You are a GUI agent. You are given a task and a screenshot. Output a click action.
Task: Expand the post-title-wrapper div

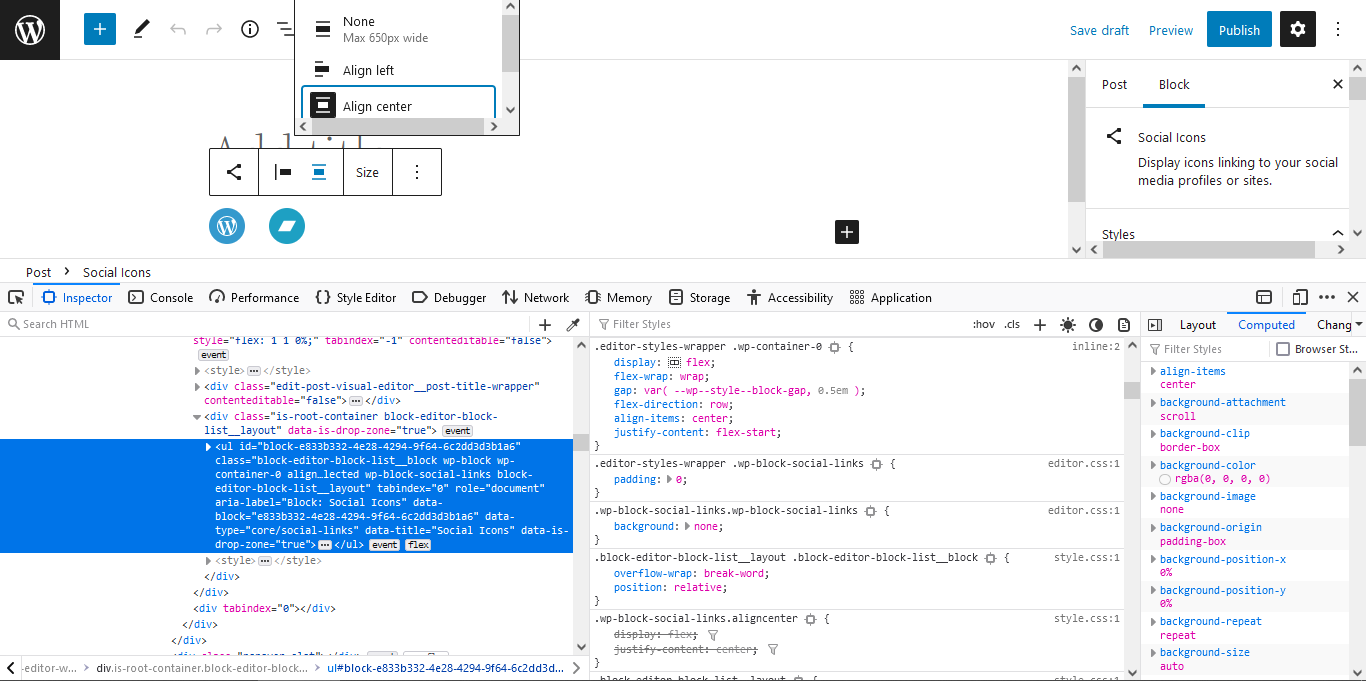click(x=197, y=385)
